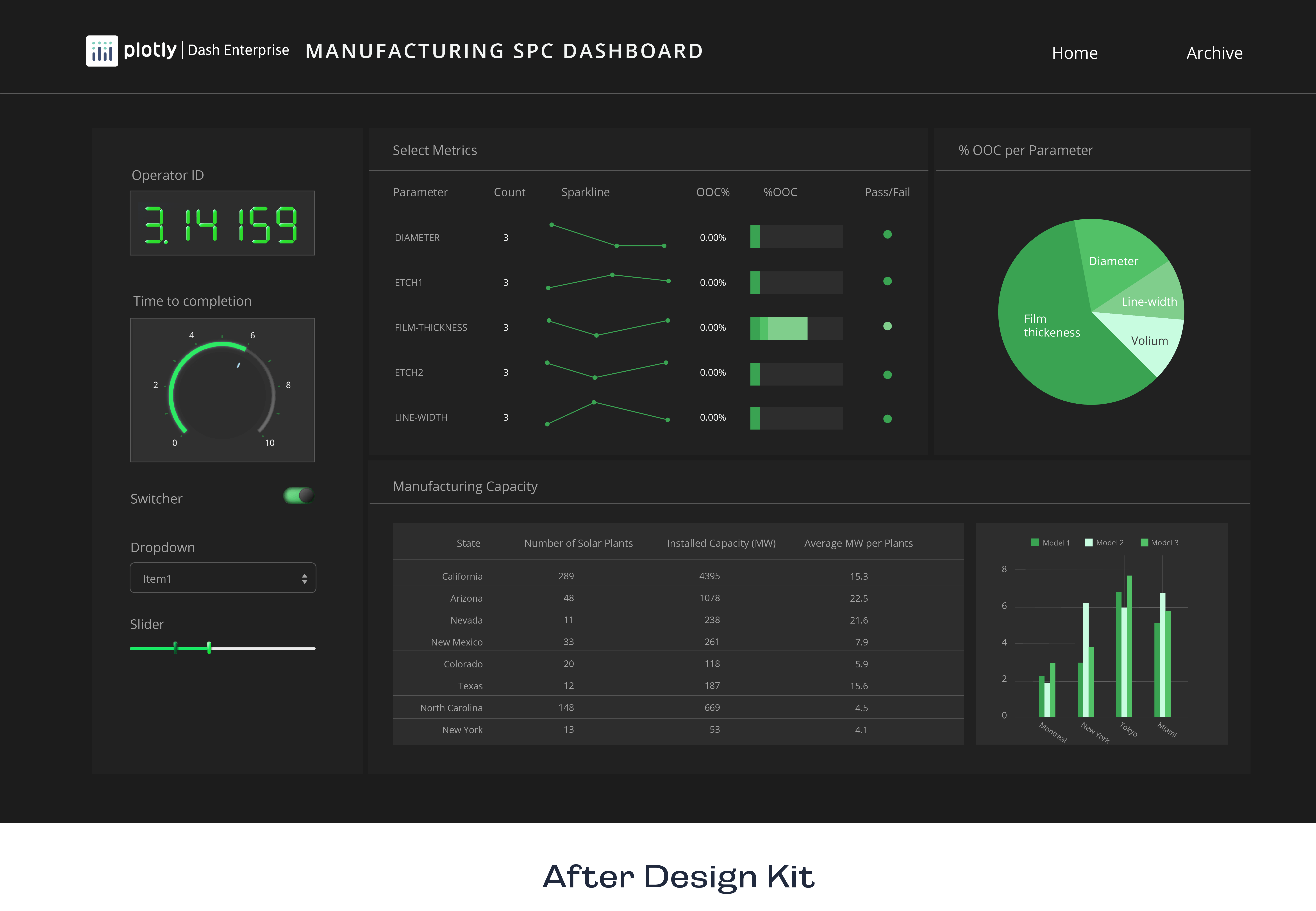
Task: Click the ETCH1 sparkline chart
Action: coord(608,281)
